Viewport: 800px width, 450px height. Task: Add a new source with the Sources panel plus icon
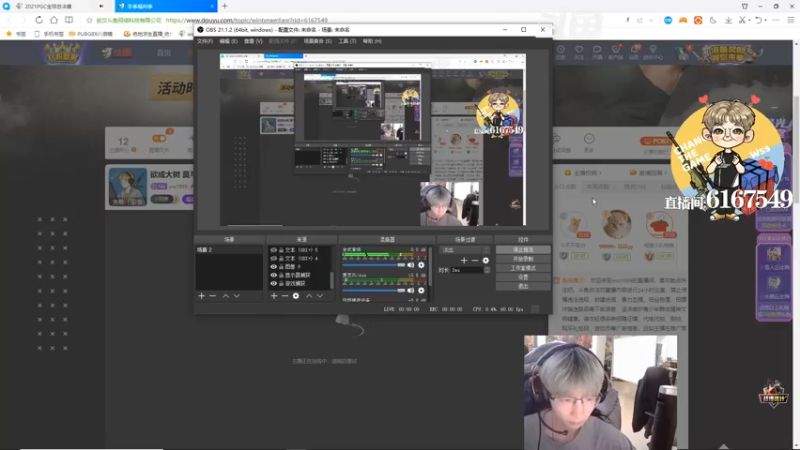[x=274, y=296]
